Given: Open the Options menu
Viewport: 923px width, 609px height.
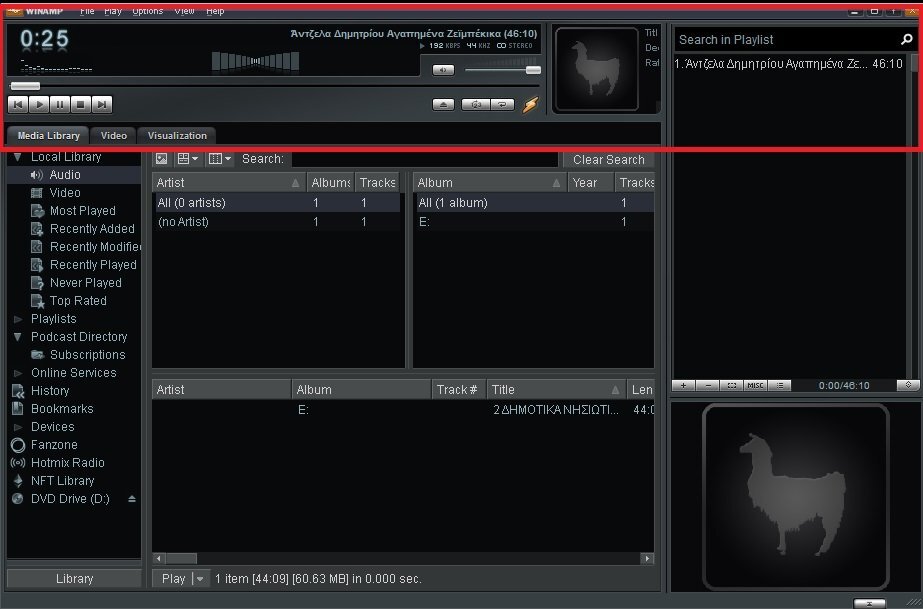Looking at the screenshot, I should 148,11.
